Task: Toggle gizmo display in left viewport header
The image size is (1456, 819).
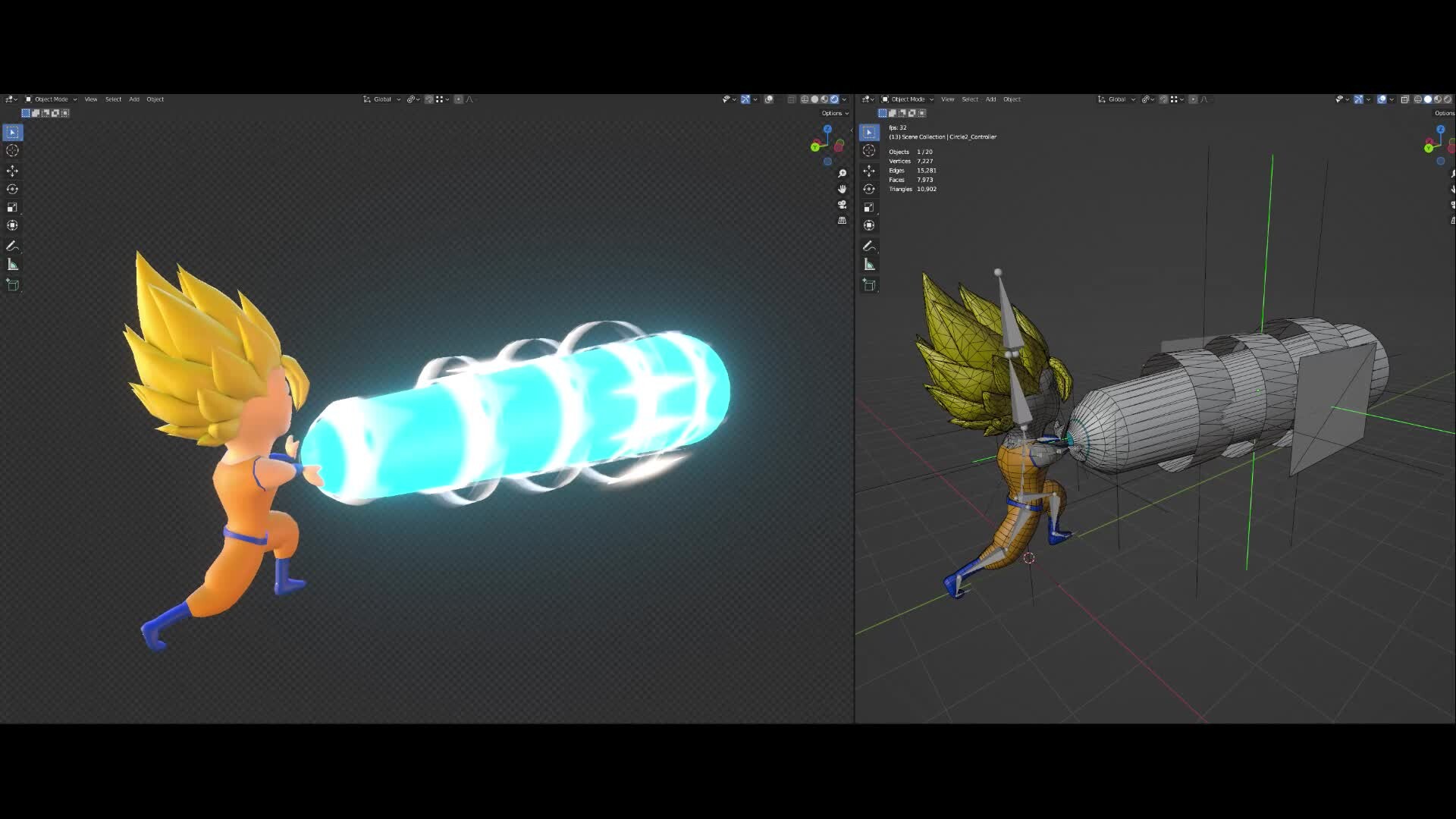Action: pyautogui.click(x=745, y=99)
